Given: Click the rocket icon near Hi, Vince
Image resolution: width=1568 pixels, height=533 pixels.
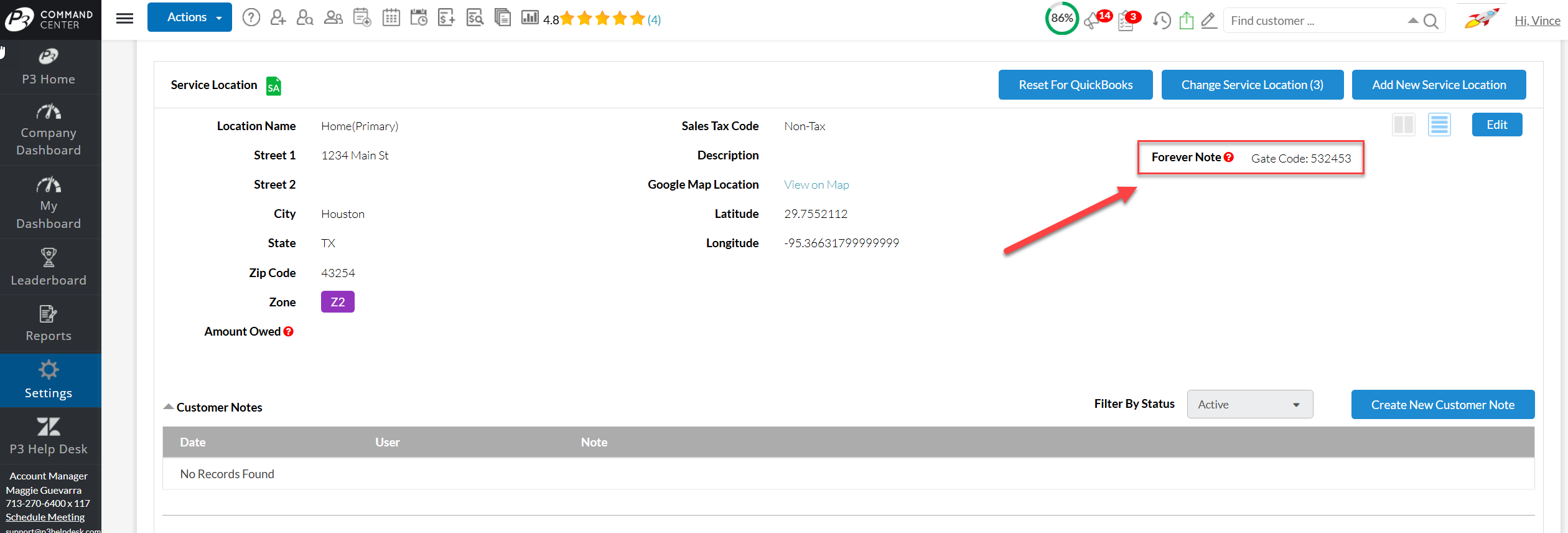Looking at the screenshot, I should click(1482, 19).
